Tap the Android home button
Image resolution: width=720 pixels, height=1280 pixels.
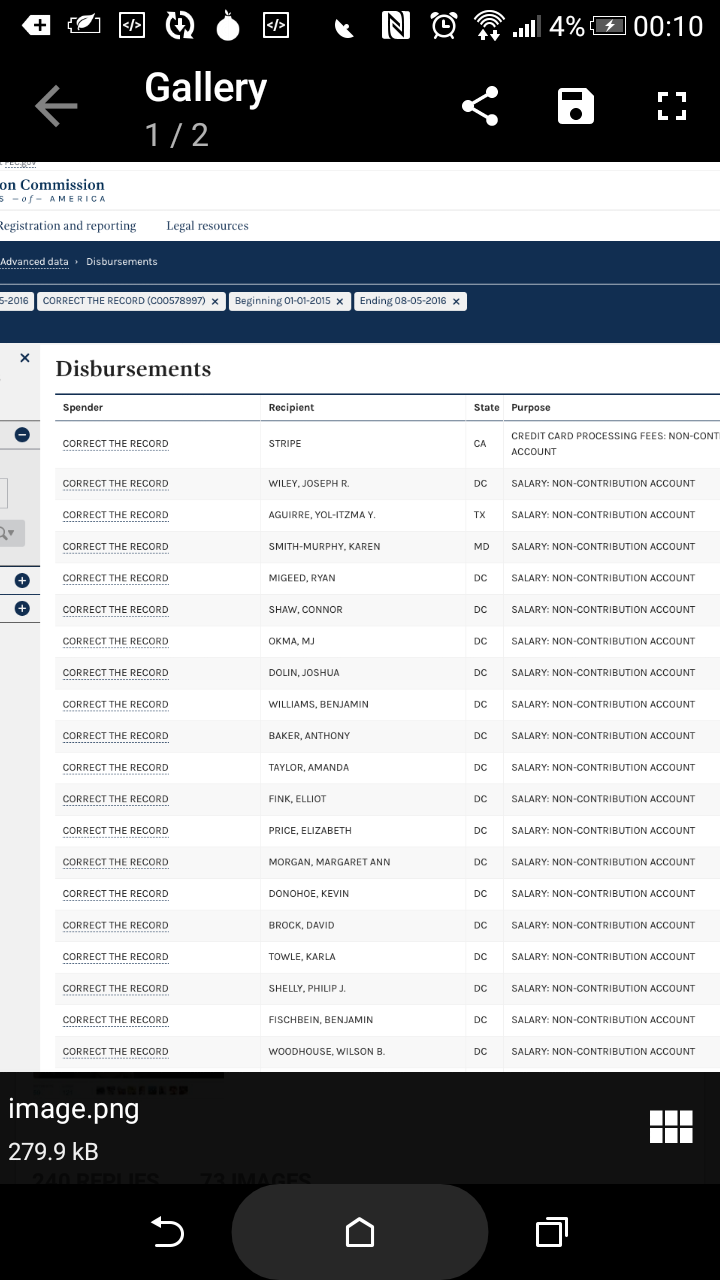click(x=360, y=1233)
